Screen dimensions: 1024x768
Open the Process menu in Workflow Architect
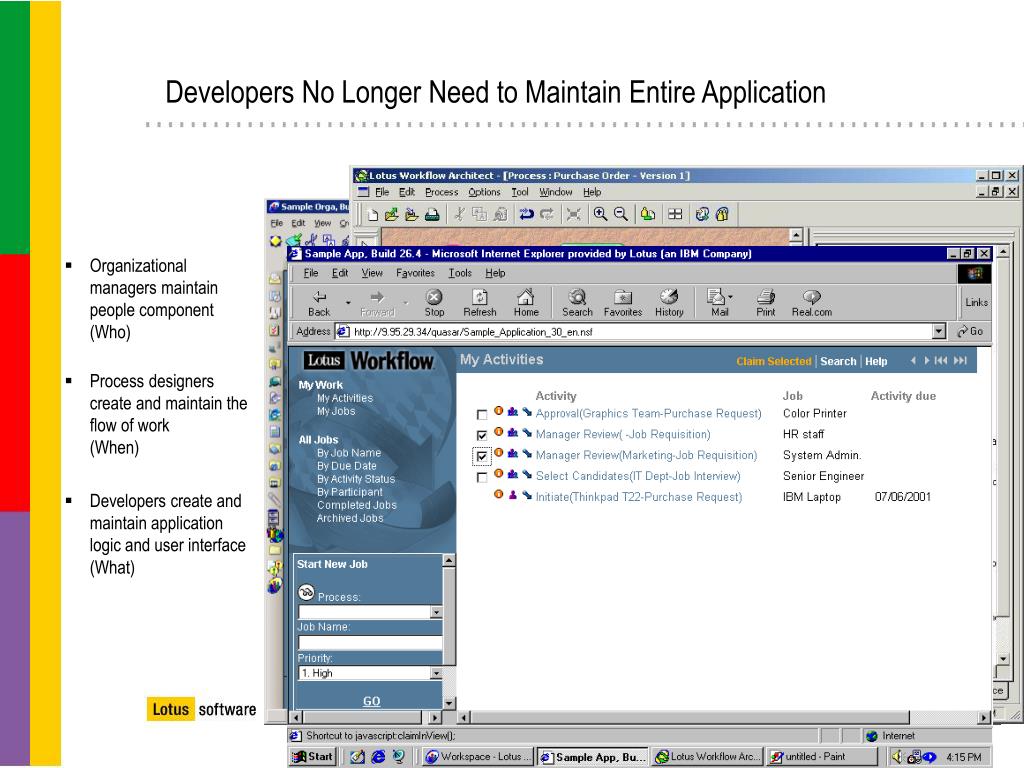coord(441,192)
